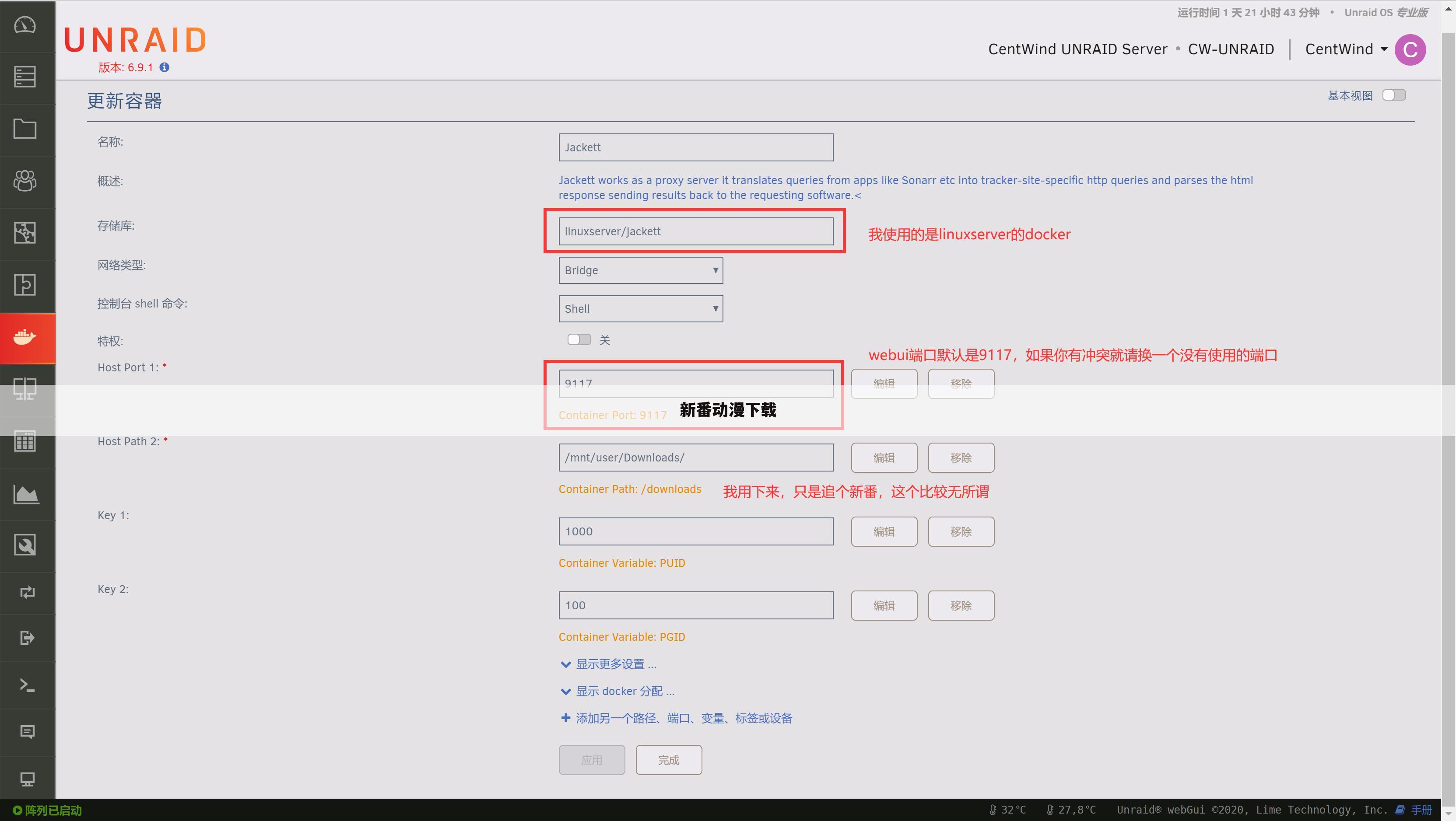Expand the show more settings section
Viewport: 1456px width, 821px height.
tap(609, 664)
